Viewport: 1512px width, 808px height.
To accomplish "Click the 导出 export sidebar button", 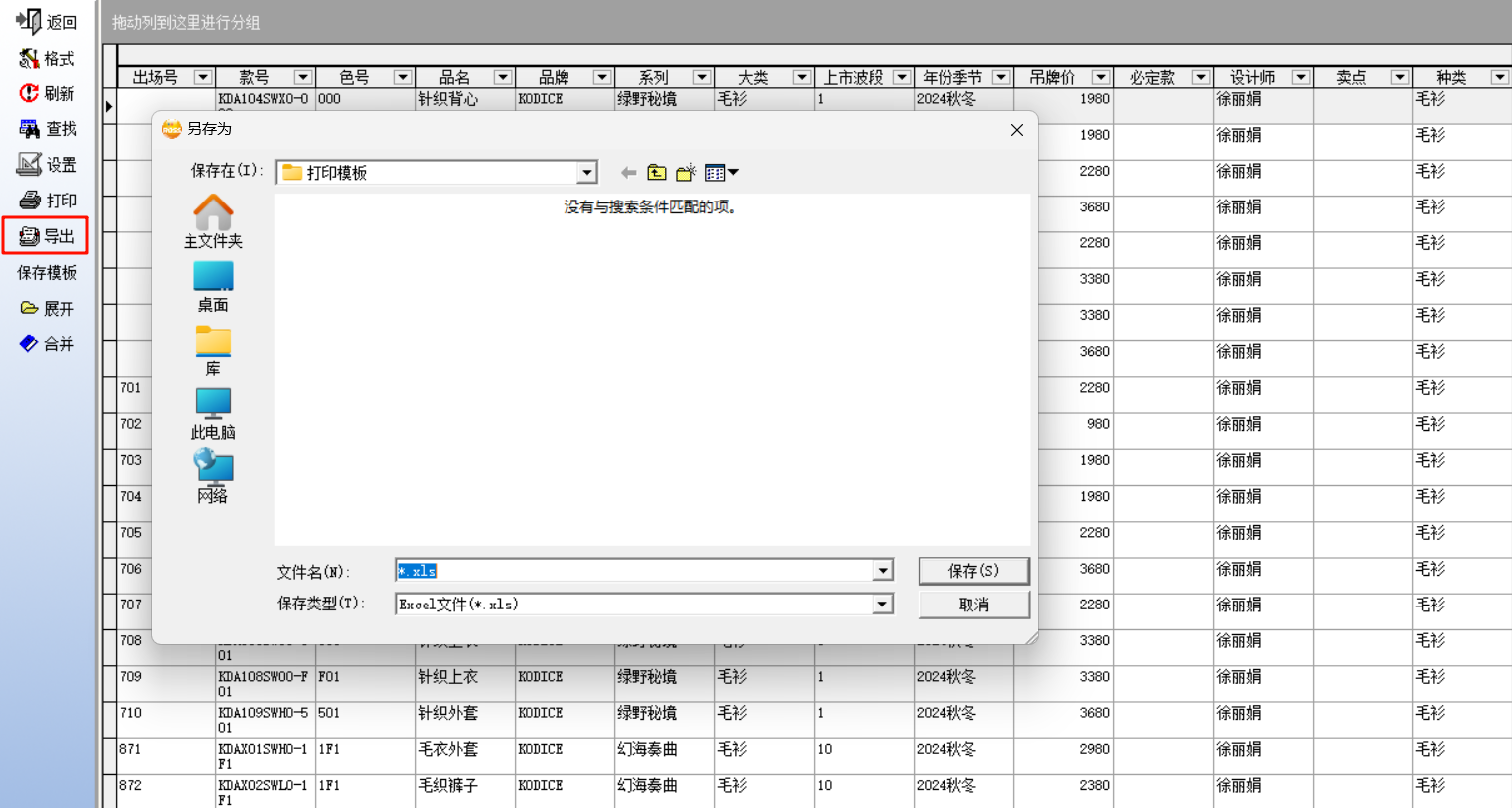I will click(x=46, y=236).
